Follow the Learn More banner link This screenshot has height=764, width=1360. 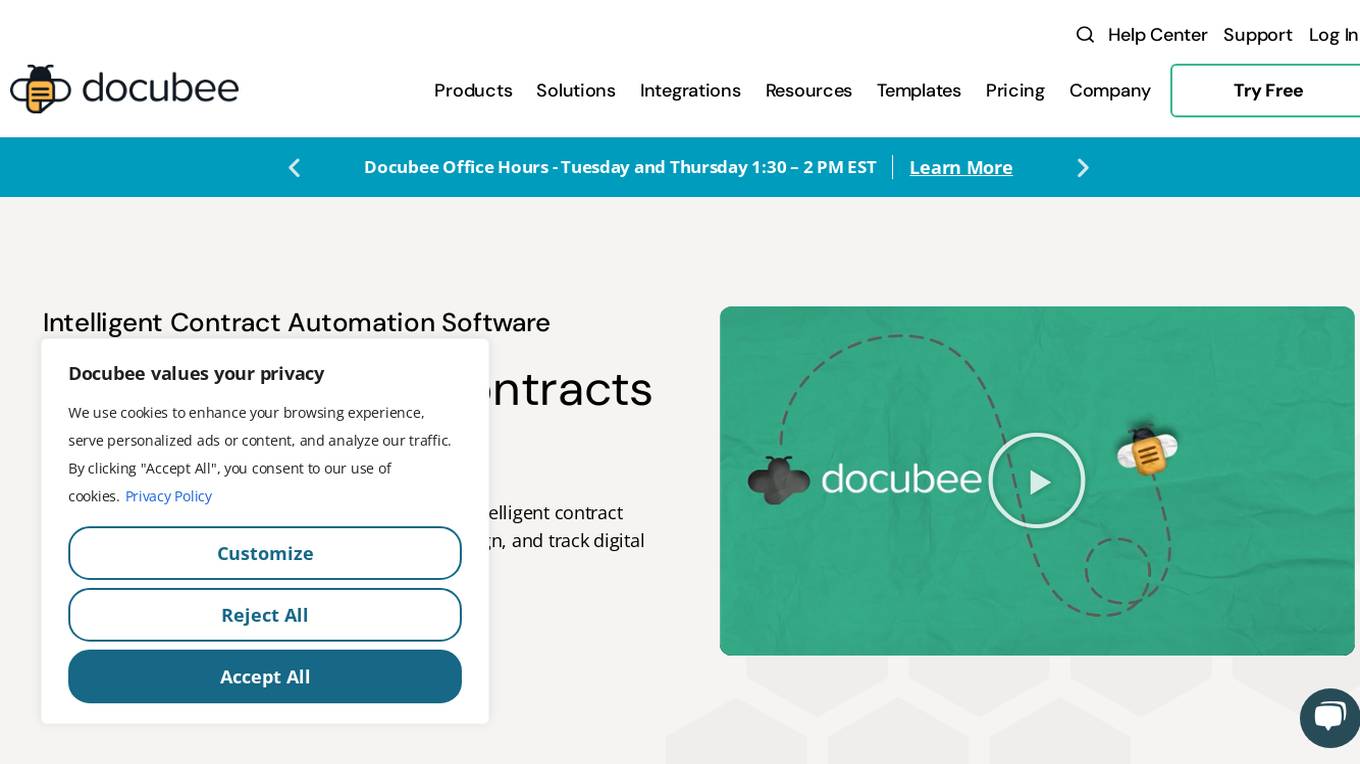coord(961,168)
